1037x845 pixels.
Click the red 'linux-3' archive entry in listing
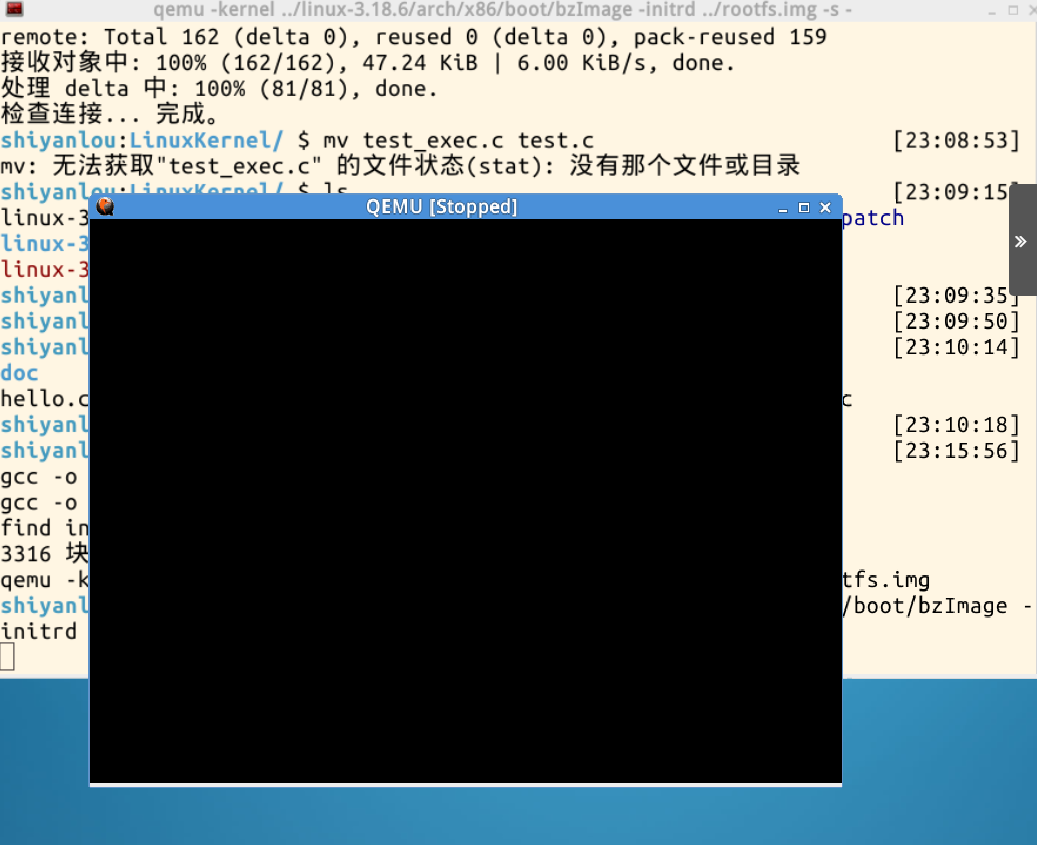pos(44,270)
